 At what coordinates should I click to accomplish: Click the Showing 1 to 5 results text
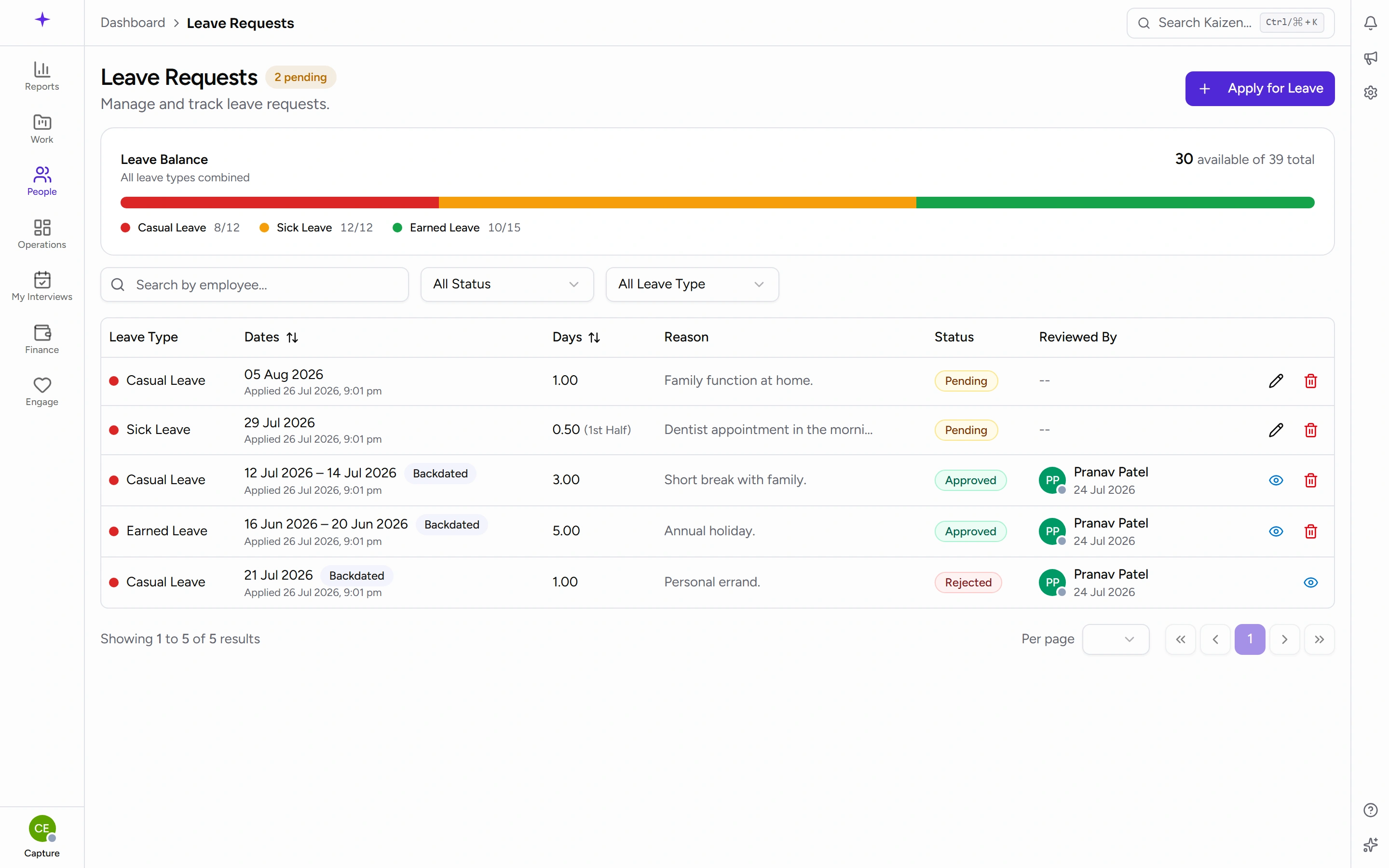pyautogui.click(x=180, y=639)
